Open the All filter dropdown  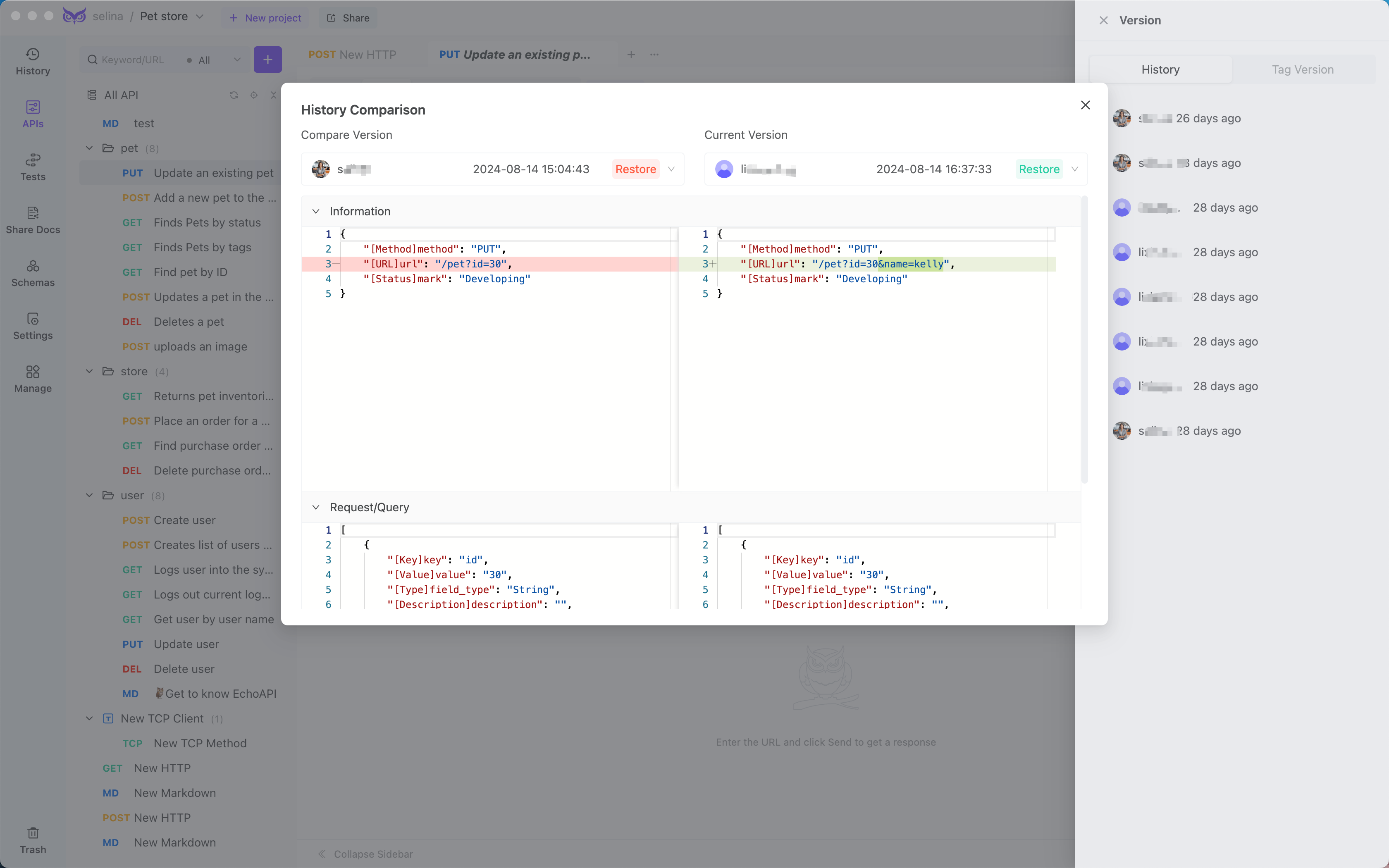(x=214, y=60)
